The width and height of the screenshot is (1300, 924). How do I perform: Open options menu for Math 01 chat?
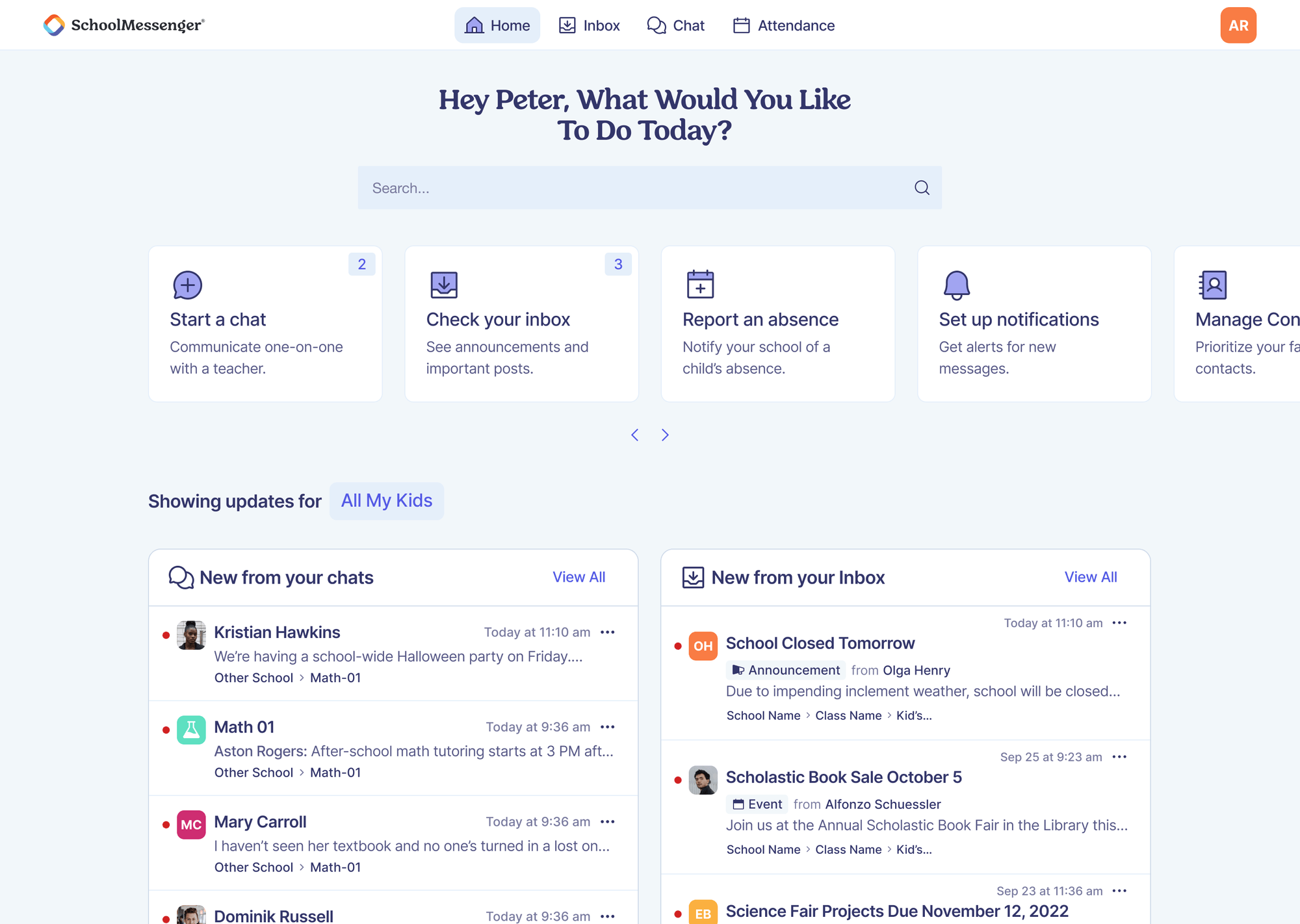coord(608,727)
